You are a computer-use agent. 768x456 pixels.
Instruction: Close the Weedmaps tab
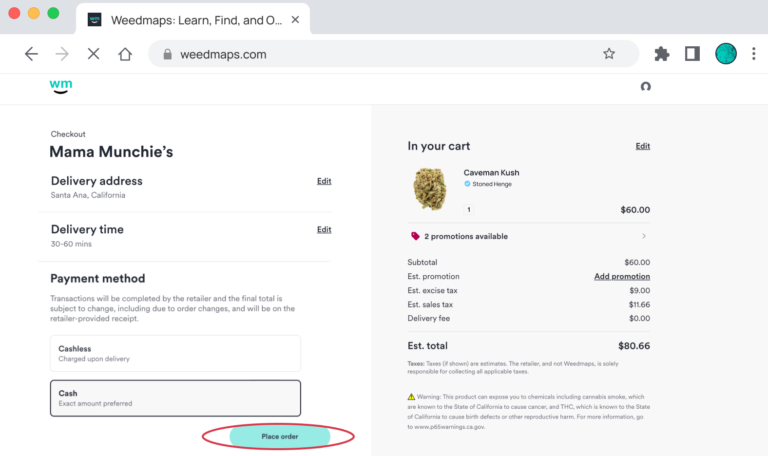coord(295,20)
